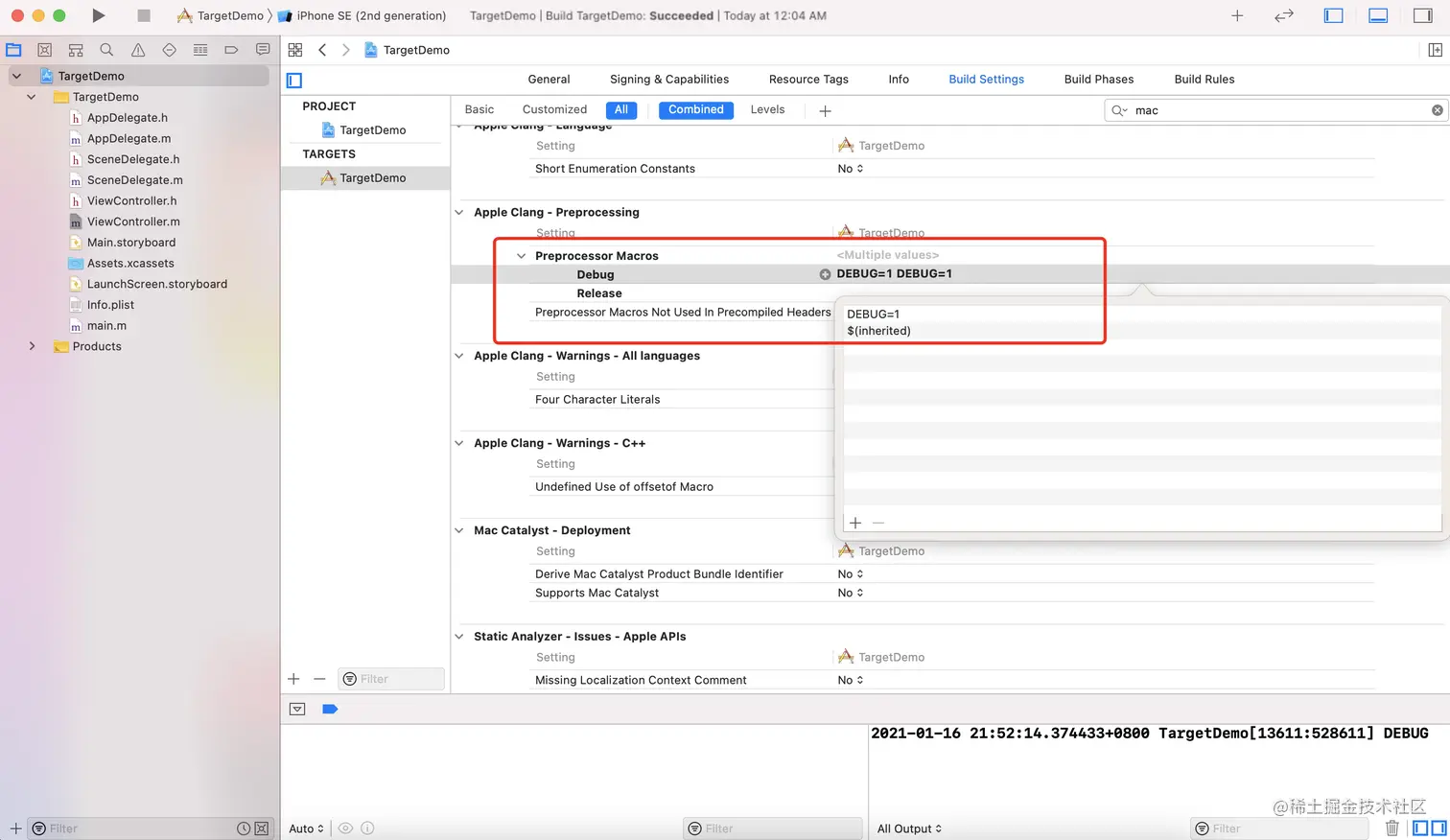Show the Test navigator
Screen dimensions: 1450x840
(169, 50)
